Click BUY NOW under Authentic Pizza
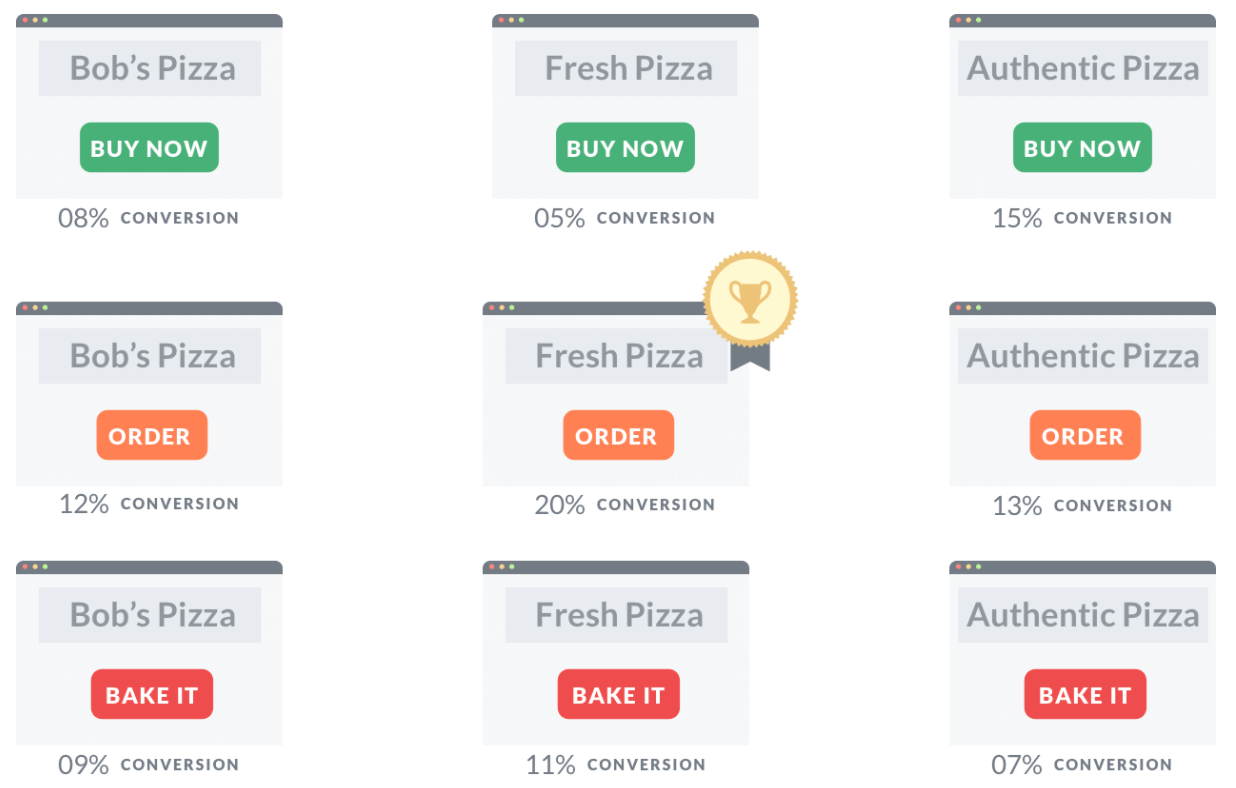Image resolution: width=1236 pixels, height=788 pixels. click(1082, 148)
